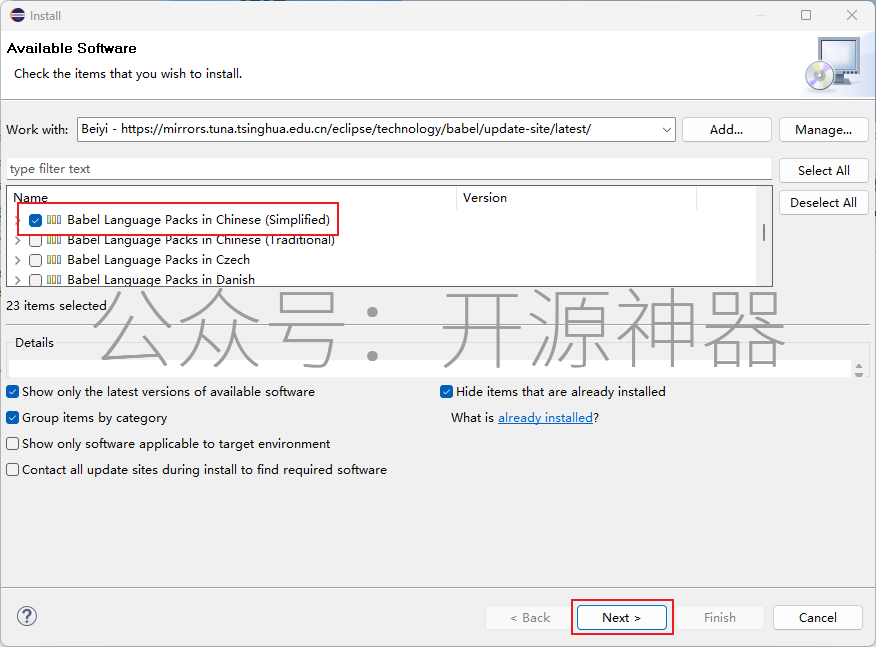Click the Eclipse icon in the title bar
The width and height of the screenshot is (876, 647).
(17, 15)
